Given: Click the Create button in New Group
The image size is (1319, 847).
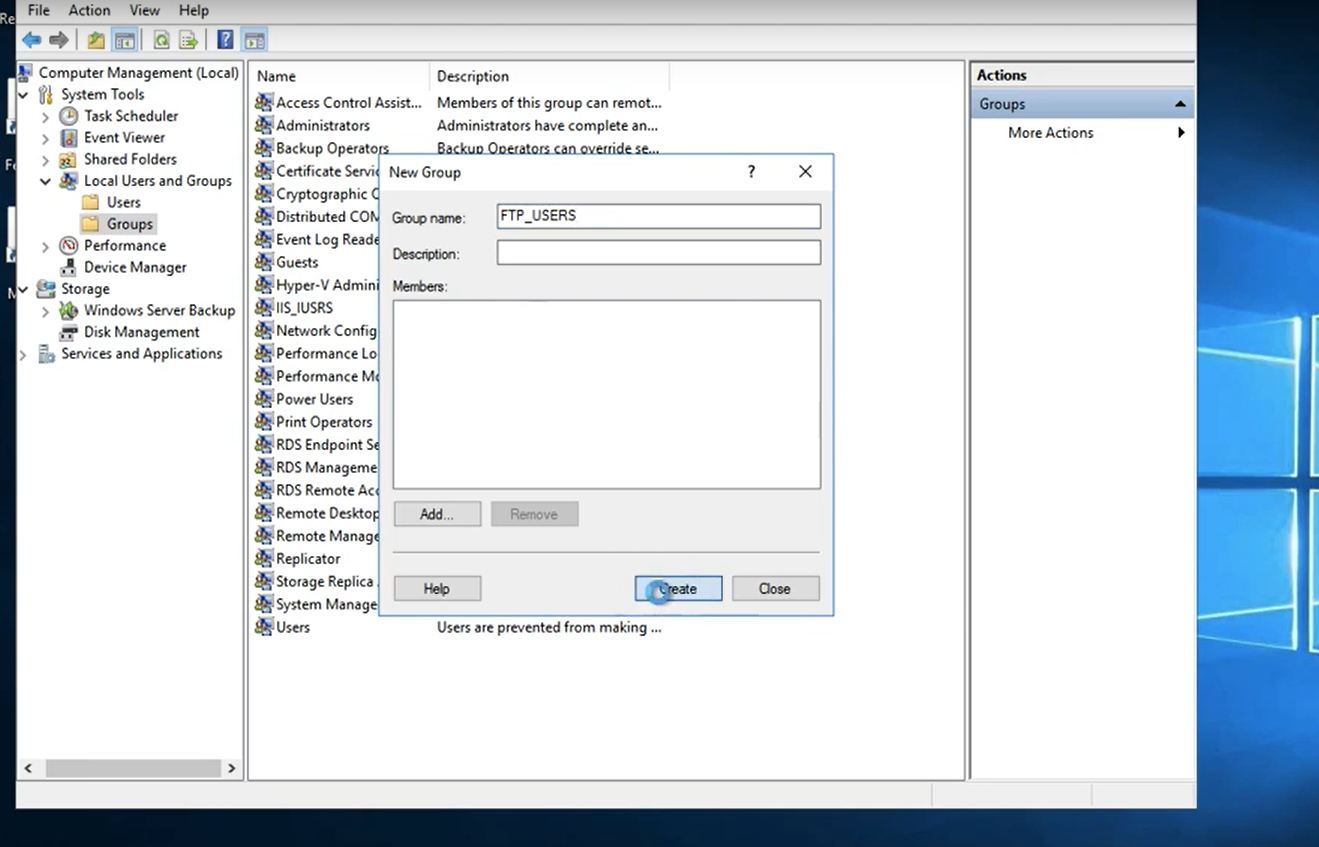Looking at the screenshot, I should 678,589.
